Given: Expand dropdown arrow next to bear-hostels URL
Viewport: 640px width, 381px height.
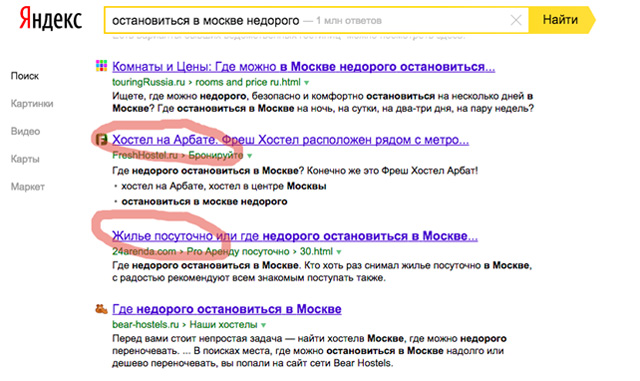Looking at the screenshot, I should [263, 325].
